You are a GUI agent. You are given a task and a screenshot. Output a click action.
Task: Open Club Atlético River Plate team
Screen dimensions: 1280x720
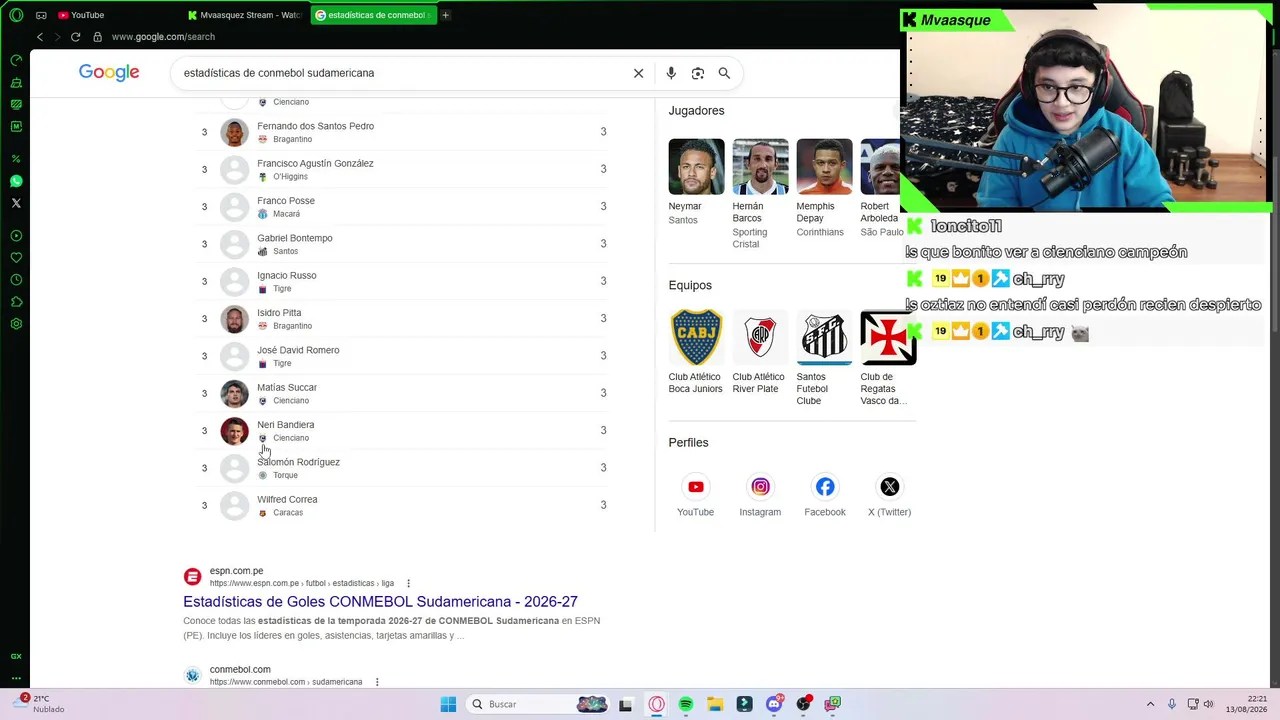point(760,352)
